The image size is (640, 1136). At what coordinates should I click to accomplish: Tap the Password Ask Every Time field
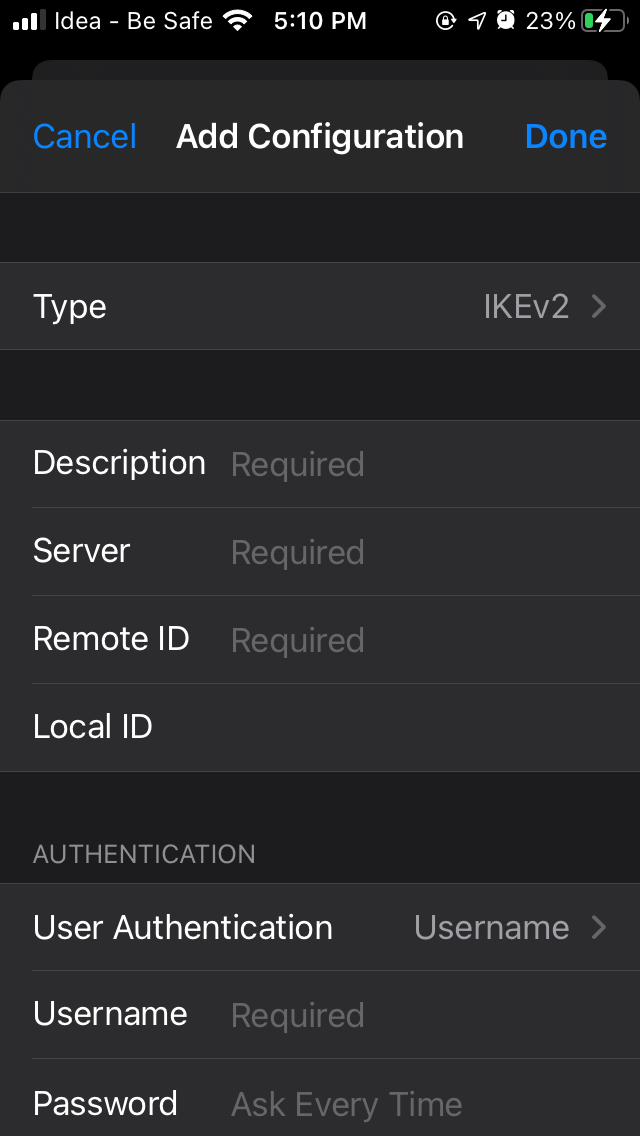click(x=420, y=1104)
